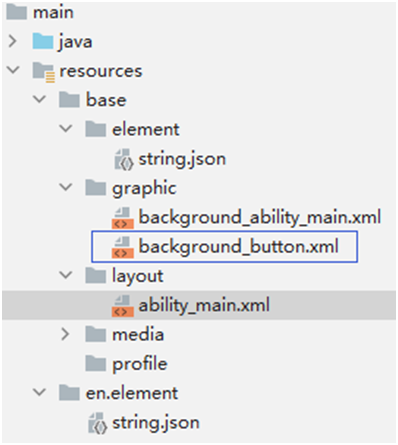This screenshot has width=398, height=445.
Task: Select the base folder name
Action: pos(106,100)
